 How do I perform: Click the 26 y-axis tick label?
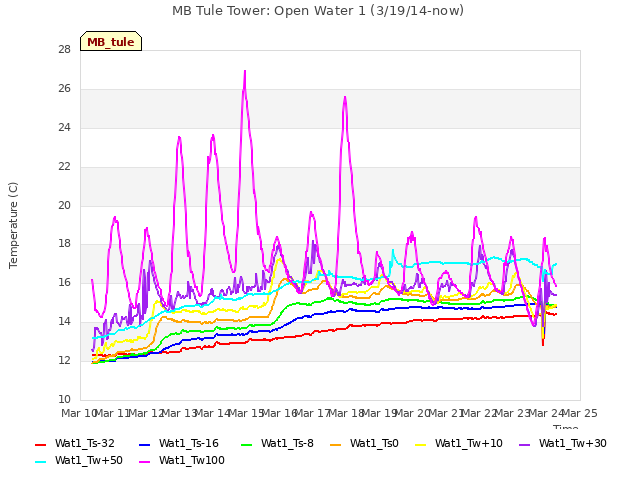(64, 89)
